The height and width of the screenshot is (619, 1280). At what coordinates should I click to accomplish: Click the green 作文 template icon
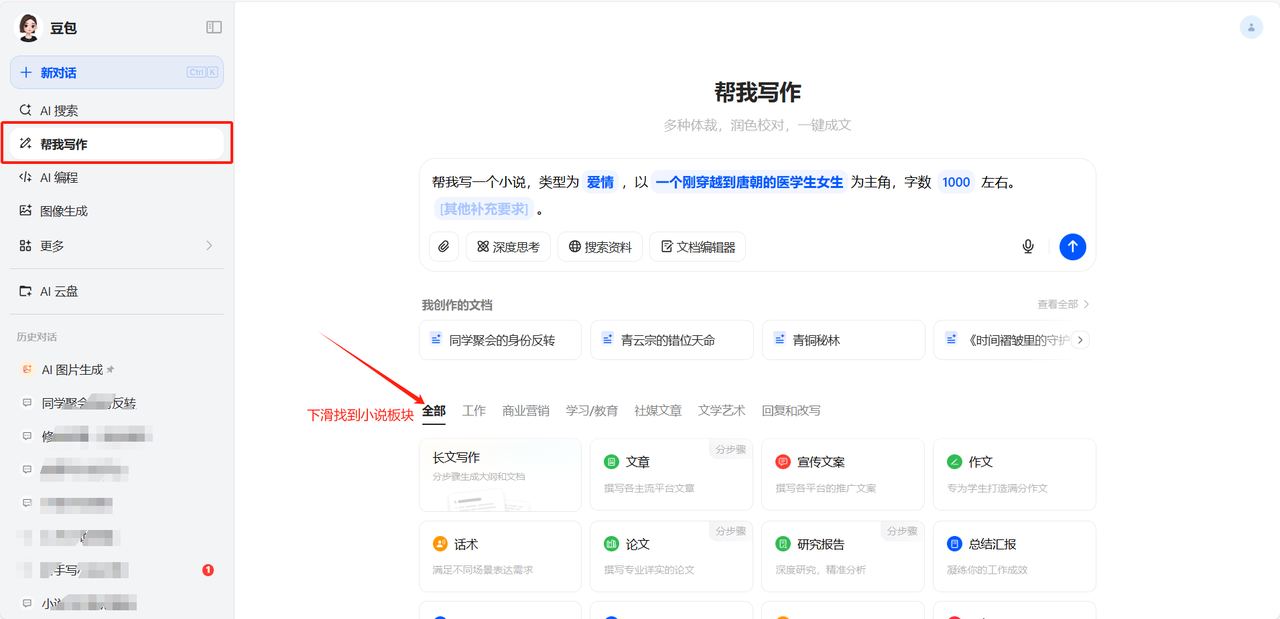coord(954,462)
